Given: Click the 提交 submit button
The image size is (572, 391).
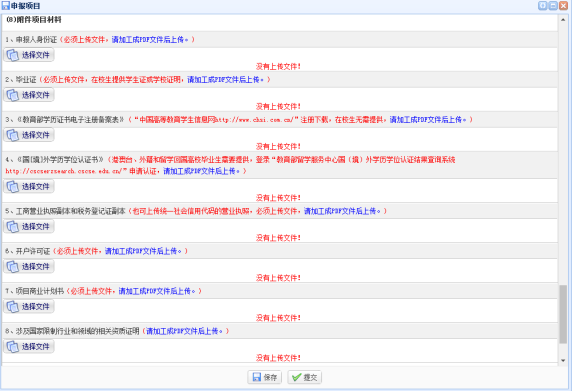Looking at the screenshot, I should [305, 377].
